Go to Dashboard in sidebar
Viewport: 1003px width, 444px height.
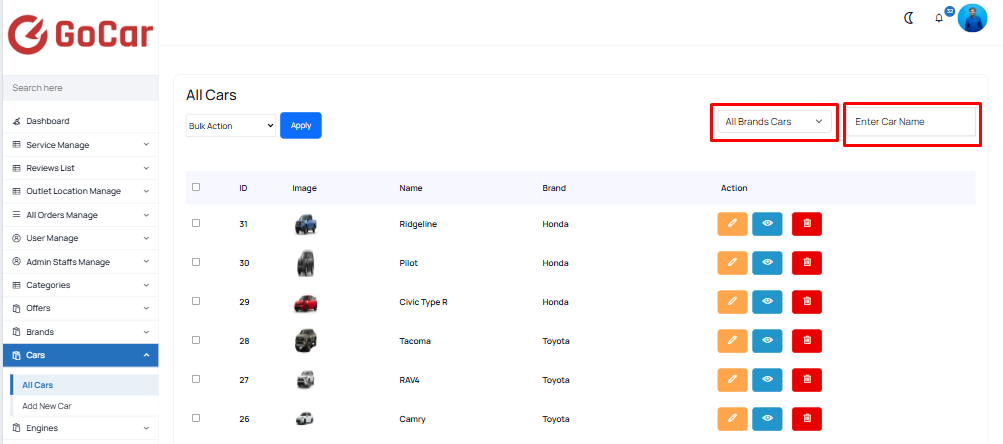point(81,121)
